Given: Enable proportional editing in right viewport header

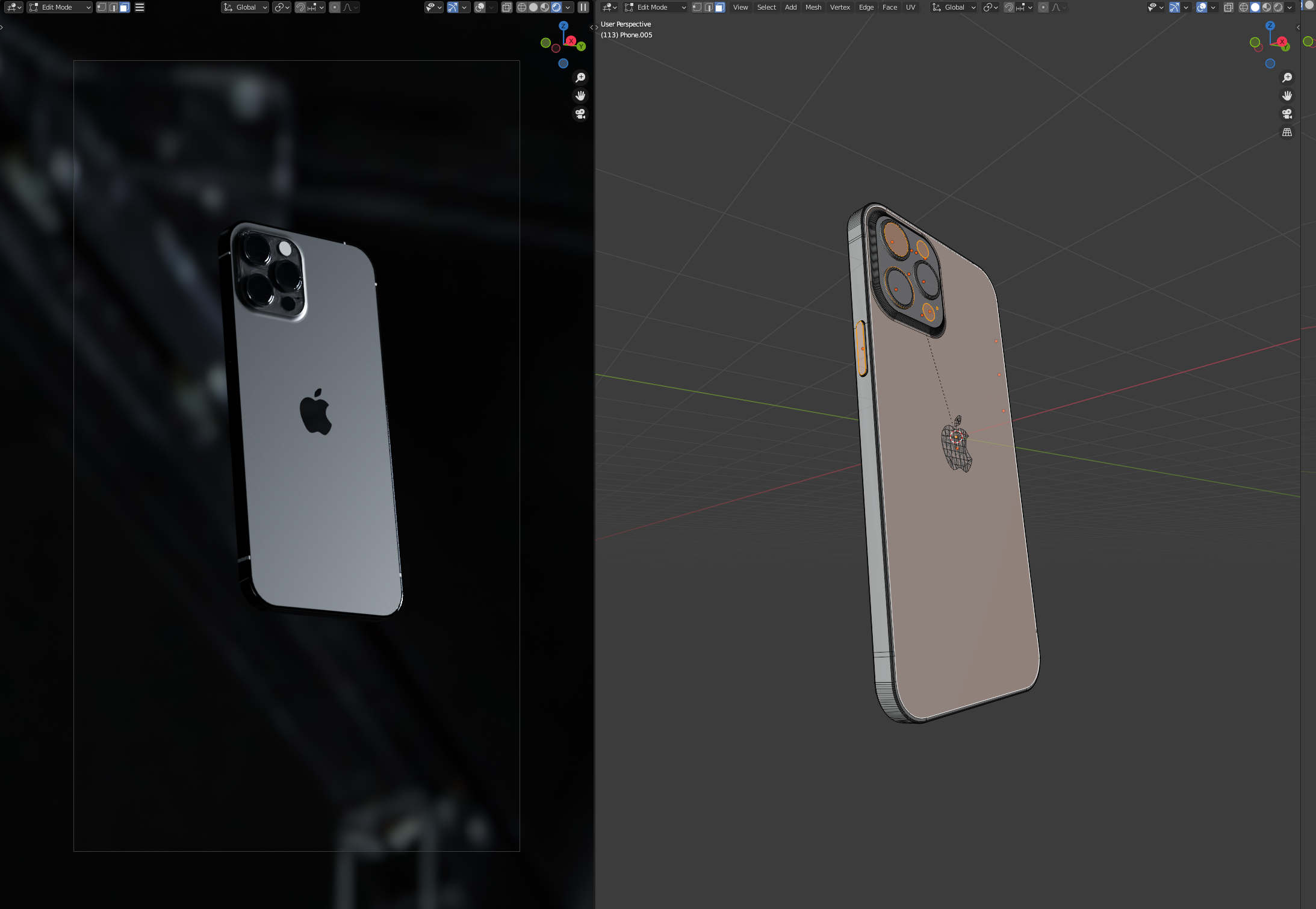Looking at the screenshot, I should [1043, 7].
